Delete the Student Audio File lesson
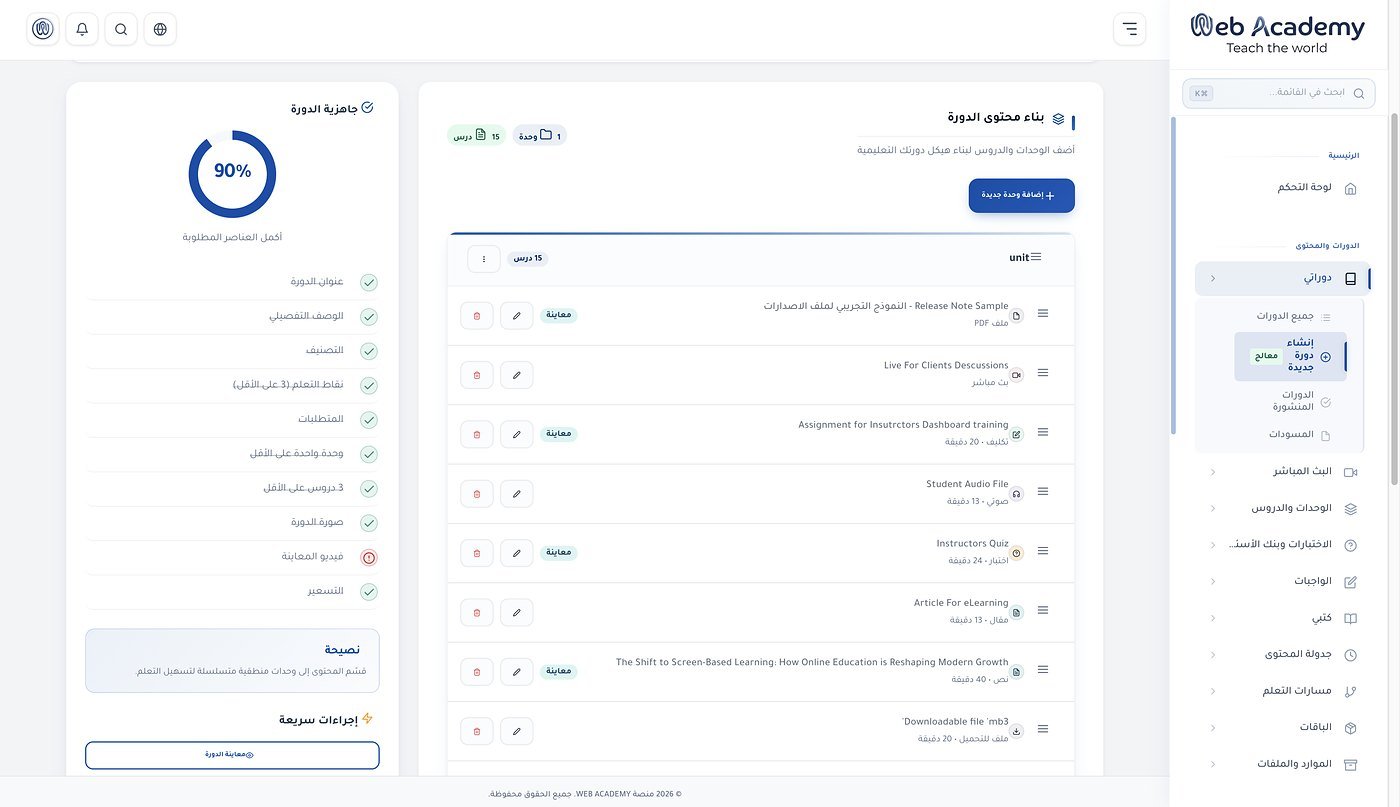 477,494
